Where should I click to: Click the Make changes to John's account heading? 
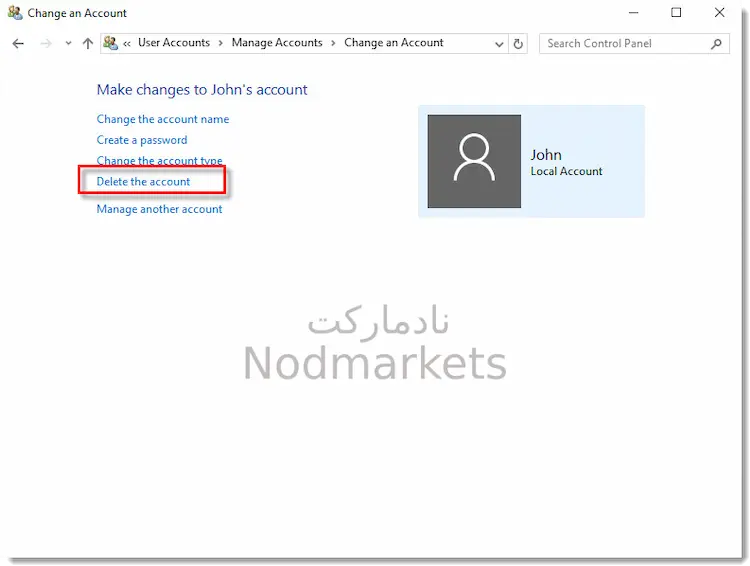[202, 90]
